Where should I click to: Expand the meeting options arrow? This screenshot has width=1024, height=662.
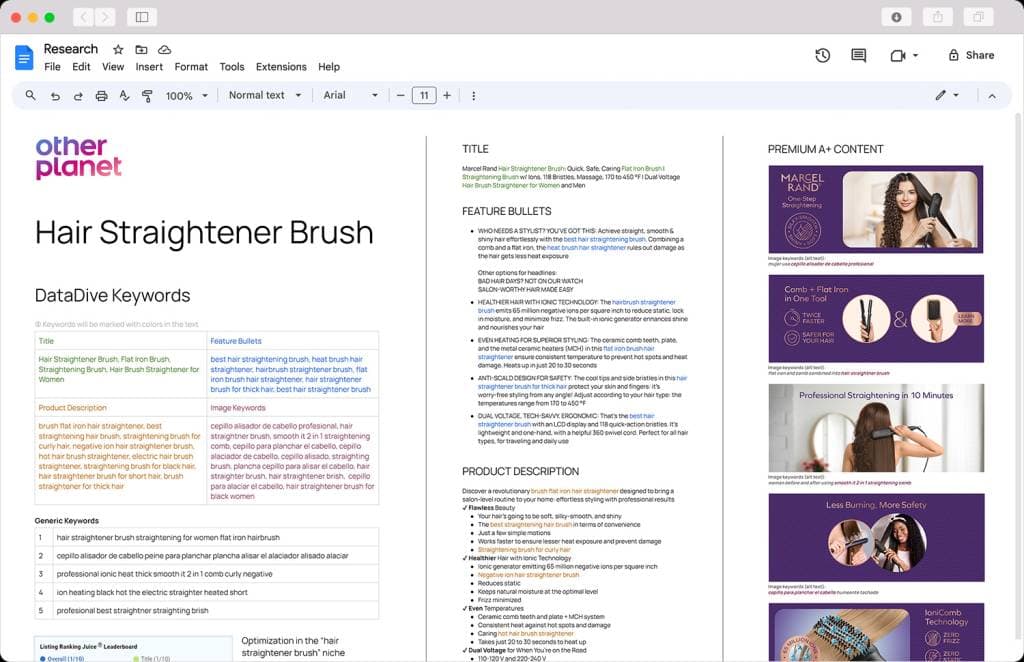point(915,55)
